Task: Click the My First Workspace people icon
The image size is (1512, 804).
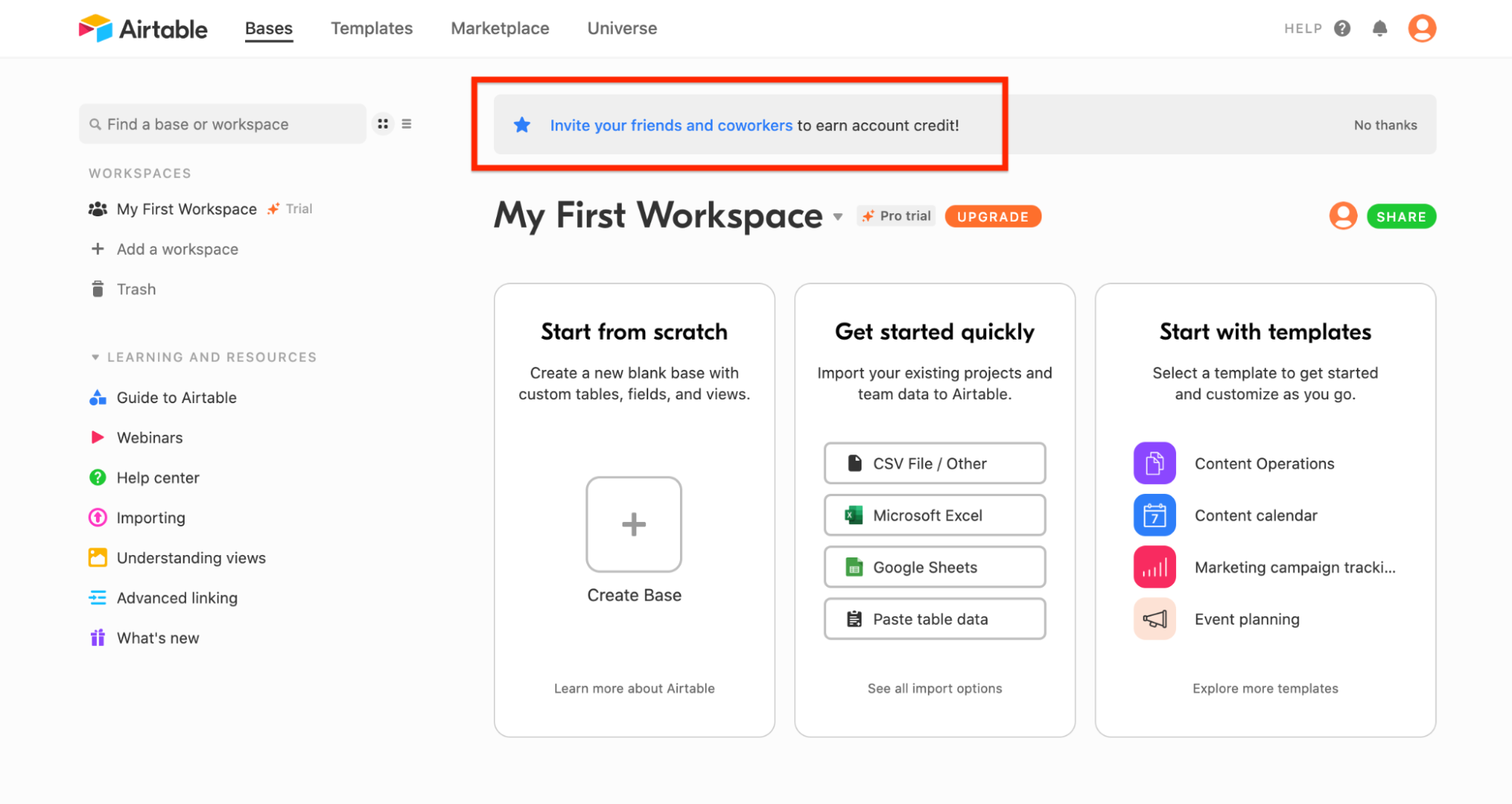Action: 98,209
